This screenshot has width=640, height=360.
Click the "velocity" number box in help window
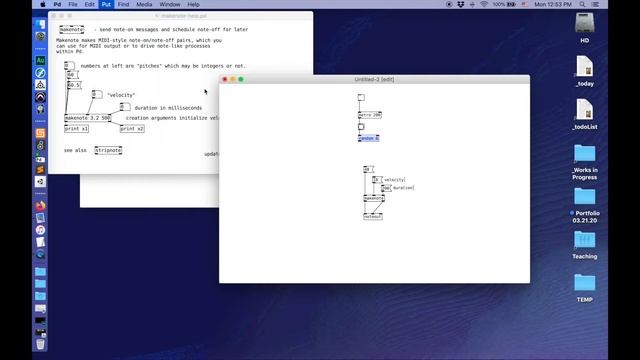click(x=97, y=95)
